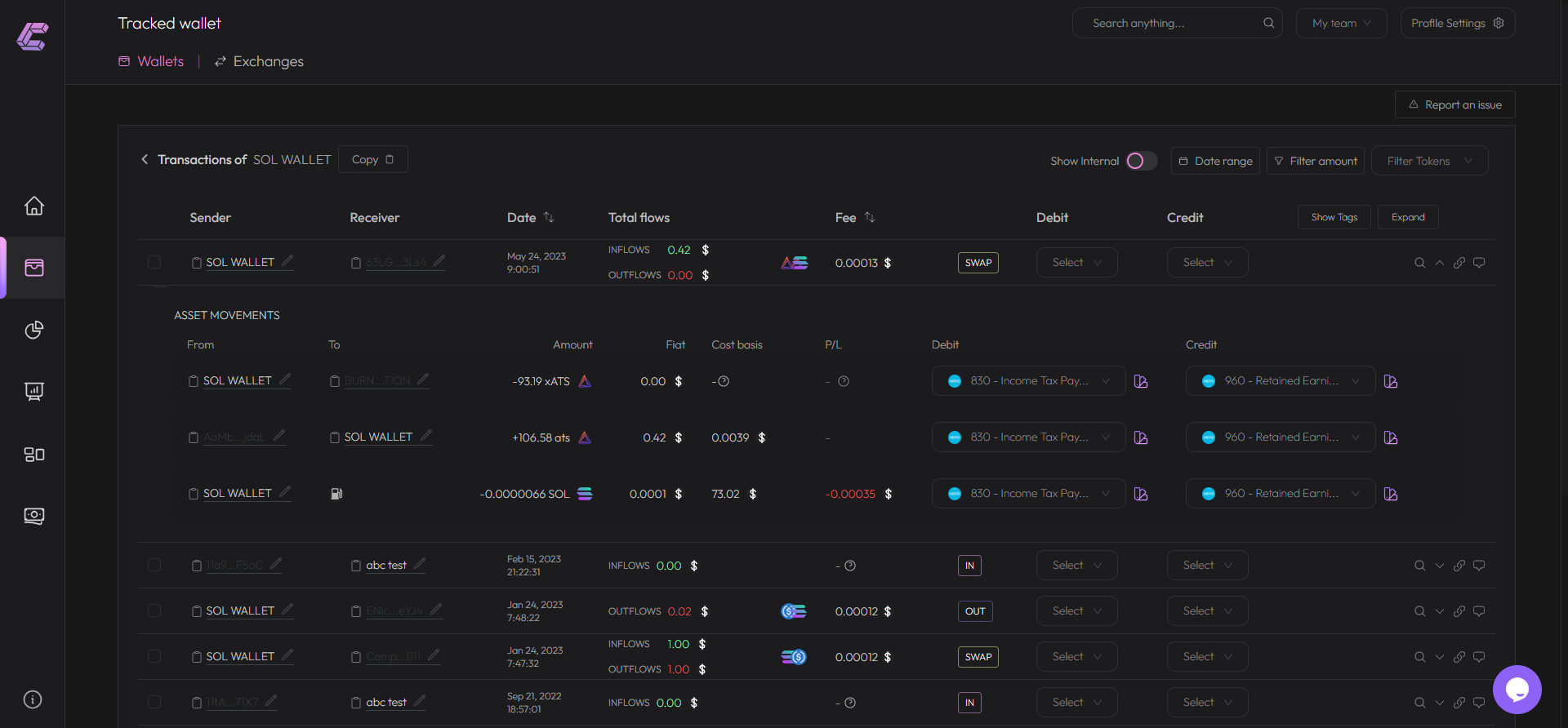Viewport: 1568px width, 728px height.
Task: Edit SOL WALLET sender name pencil in first row
Action: [x=287, y=261]
